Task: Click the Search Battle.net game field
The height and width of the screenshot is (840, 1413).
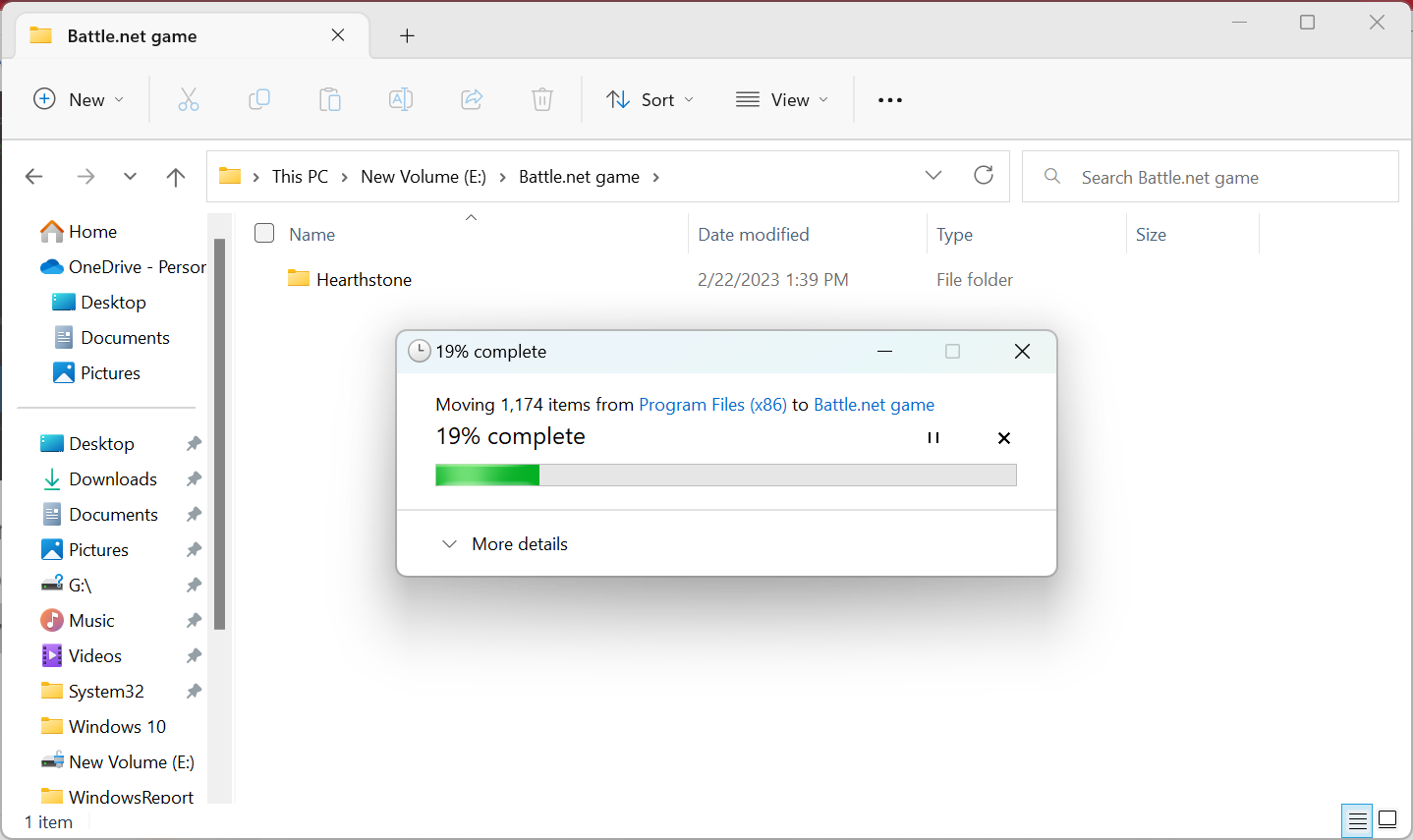Action: (x=1211, y=177)
